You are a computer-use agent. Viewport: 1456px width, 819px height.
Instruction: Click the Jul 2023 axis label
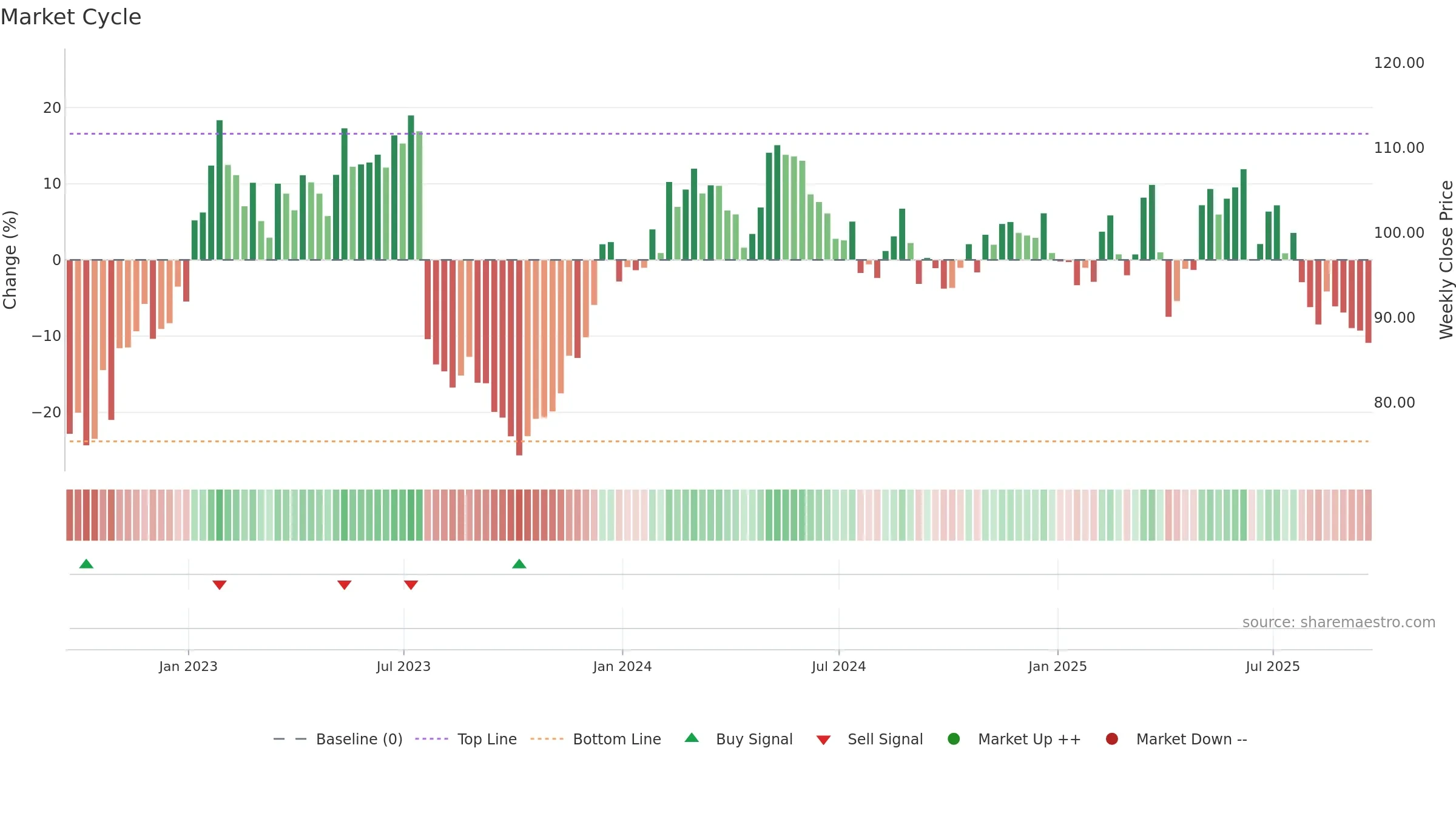[403, 666]
